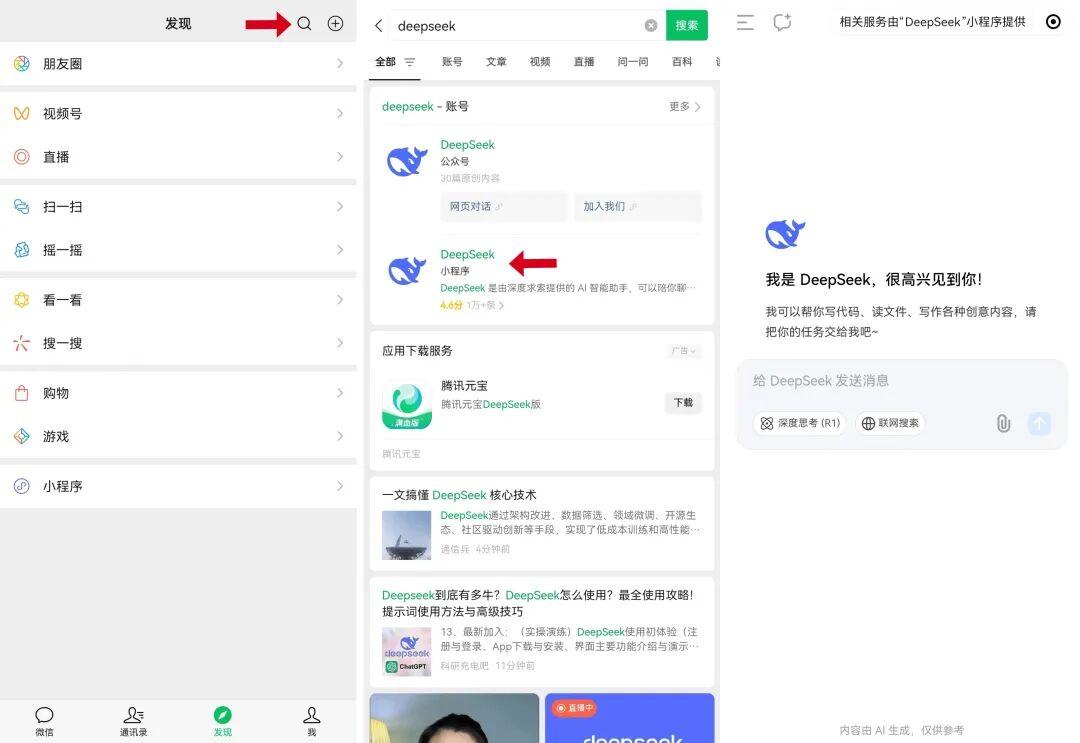Go back from the search page

tap(378, 26)
